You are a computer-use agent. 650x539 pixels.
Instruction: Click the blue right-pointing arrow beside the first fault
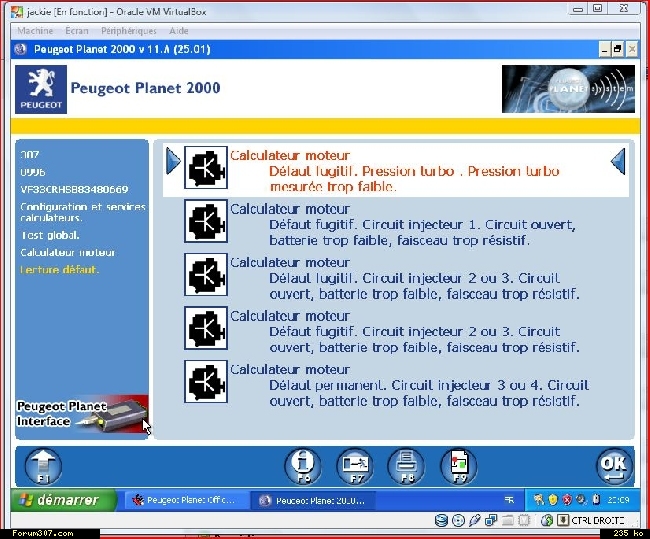pos(173,161)
